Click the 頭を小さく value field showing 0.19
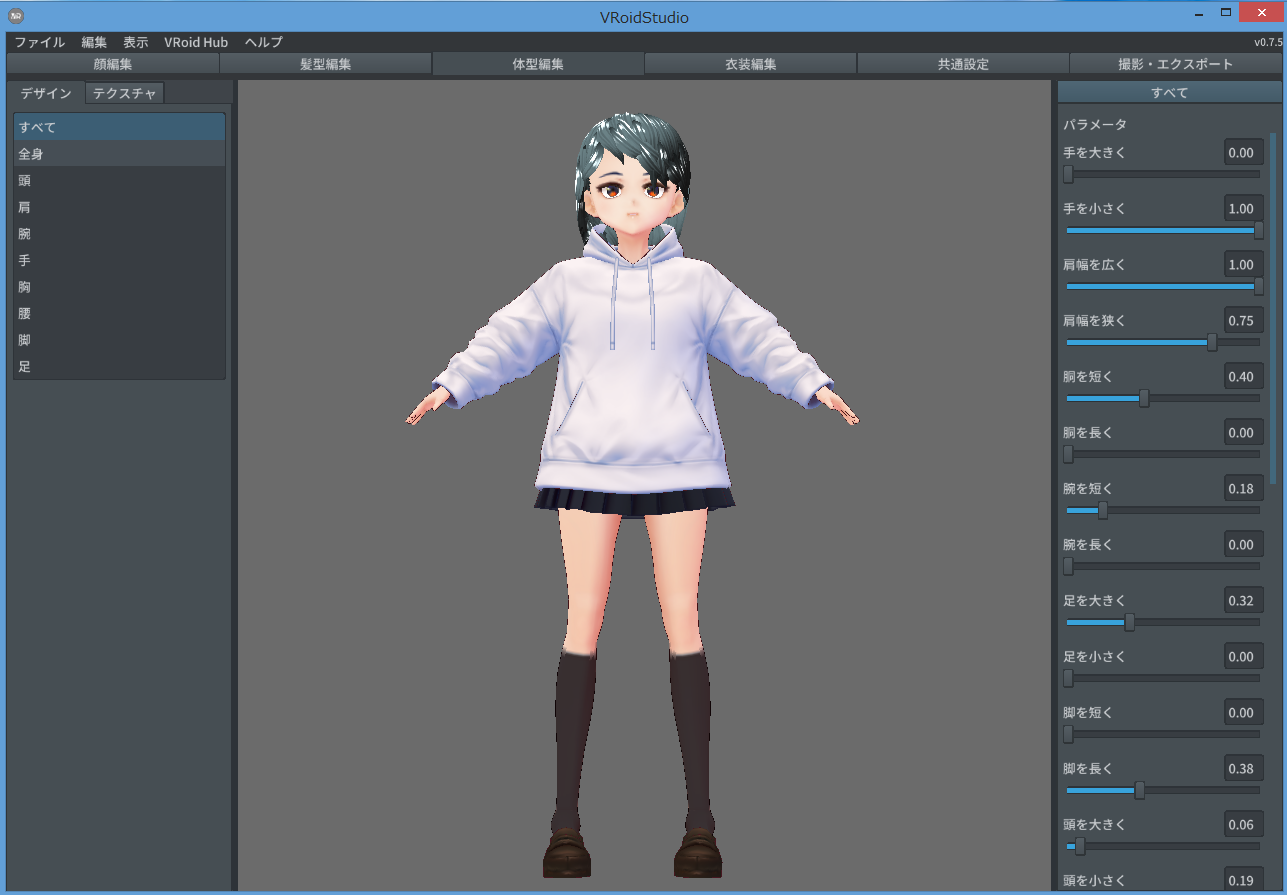 pyautogui.click(x=1243, y=880)
